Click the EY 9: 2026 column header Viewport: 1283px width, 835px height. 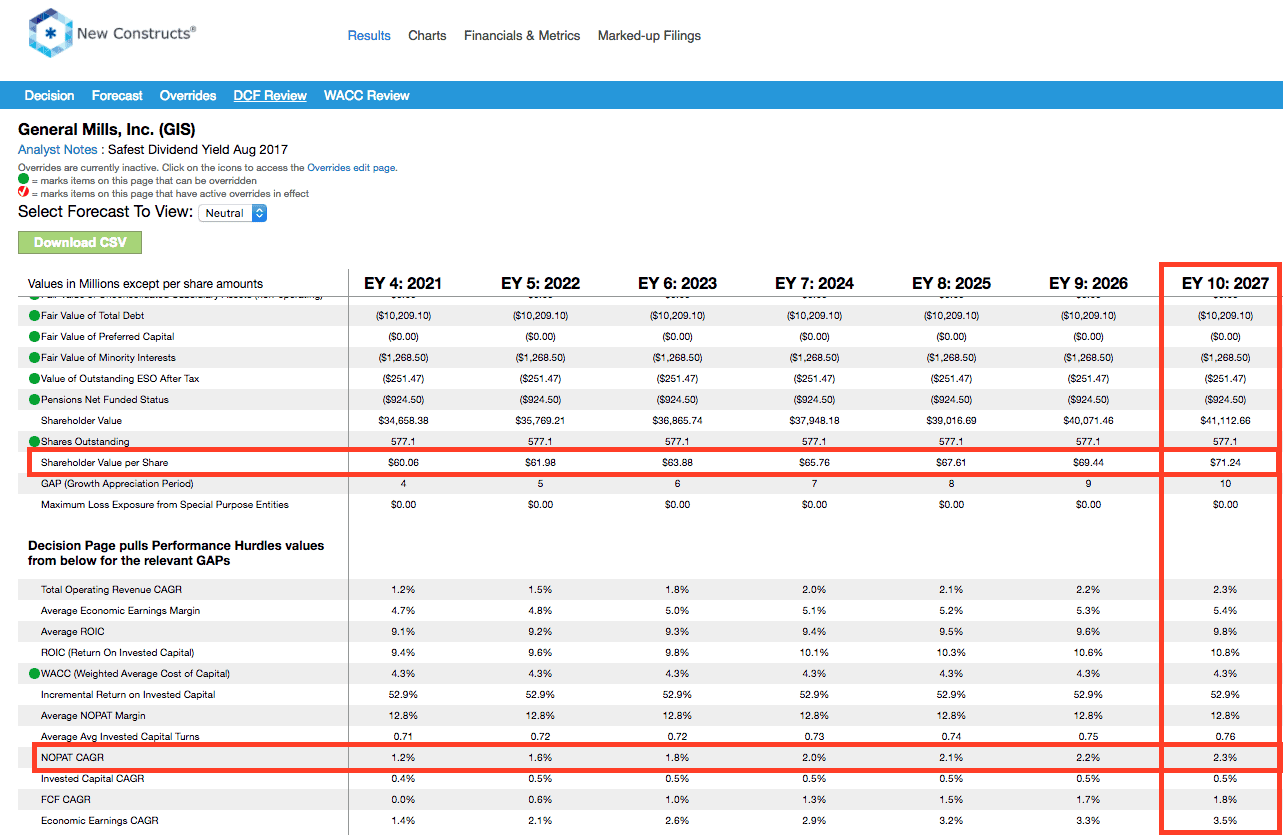(x=1088, y=283)
